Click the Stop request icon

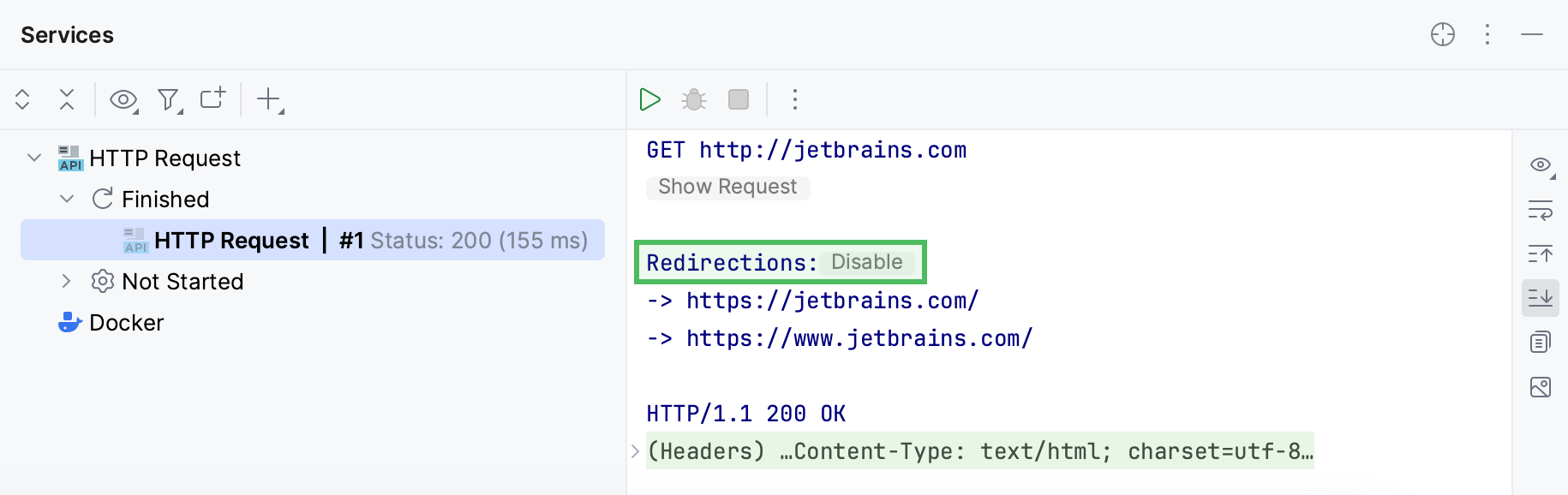coord(739,99)
